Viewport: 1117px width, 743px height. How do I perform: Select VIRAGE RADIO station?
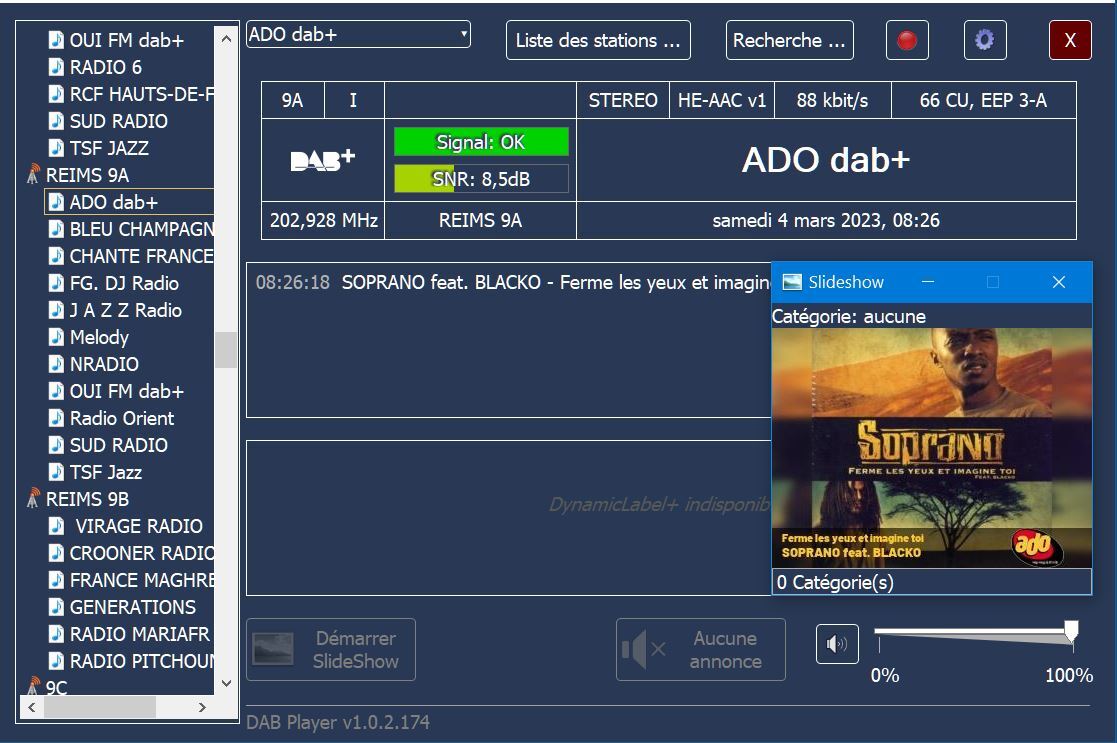[x=139, y=526]
